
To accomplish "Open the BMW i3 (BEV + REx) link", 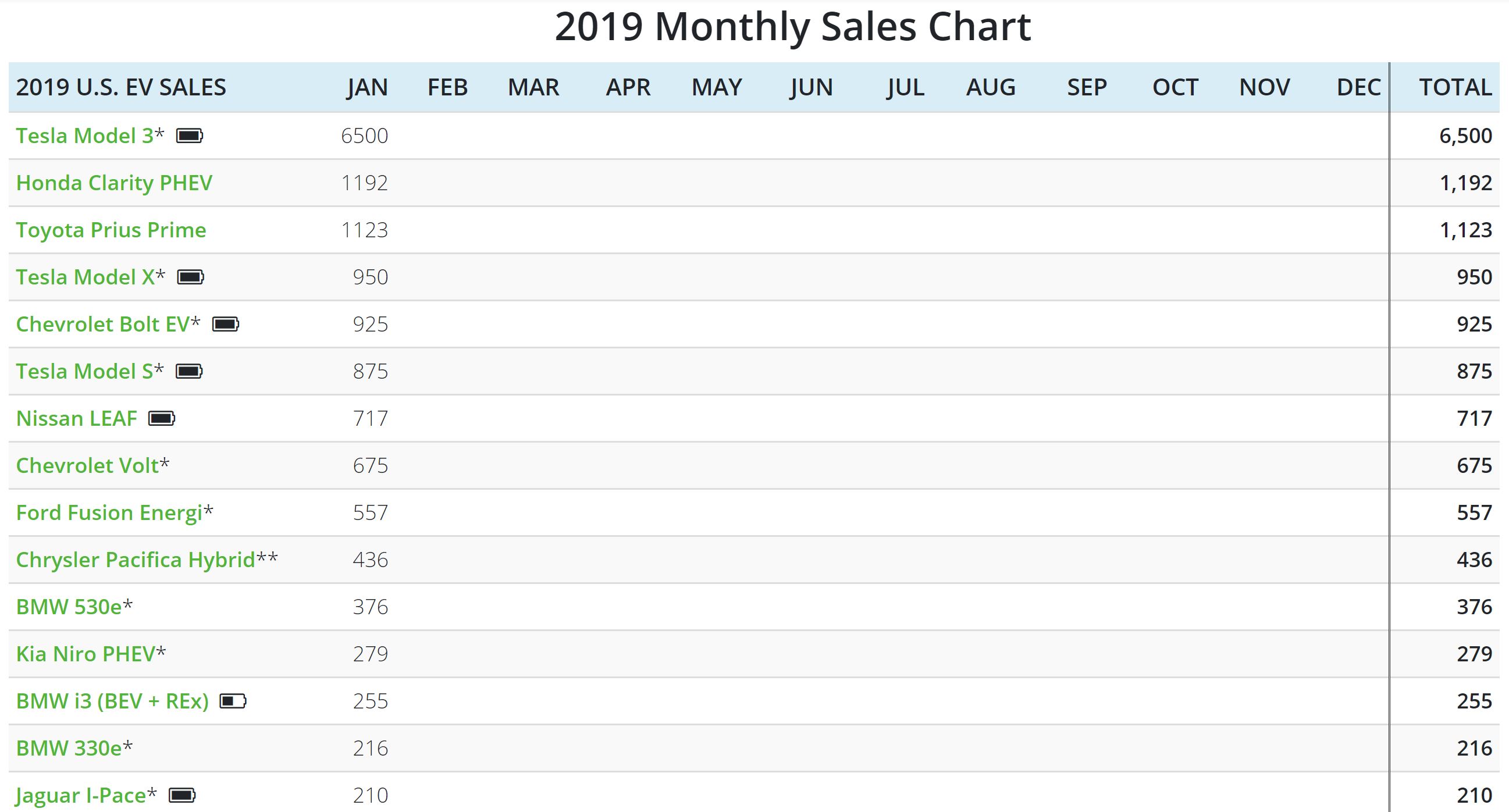I will [x=112, y=701].
